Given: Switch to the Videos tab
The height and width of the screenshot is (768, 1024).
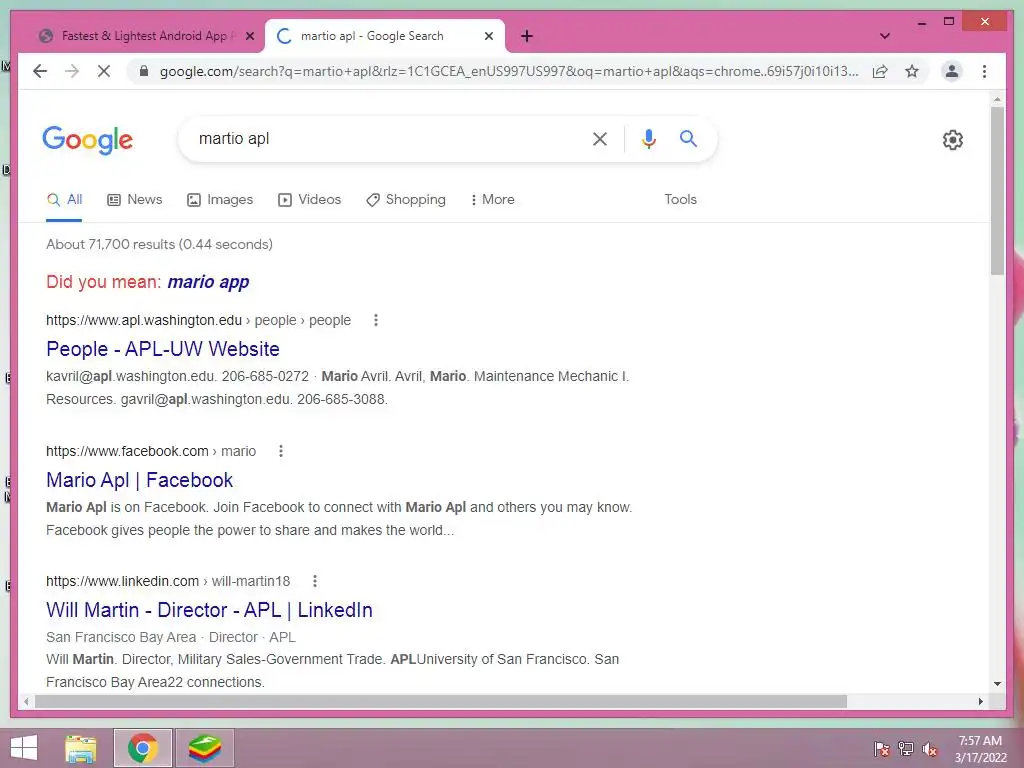Looking at the screenshot, I should tap(310, 200).
